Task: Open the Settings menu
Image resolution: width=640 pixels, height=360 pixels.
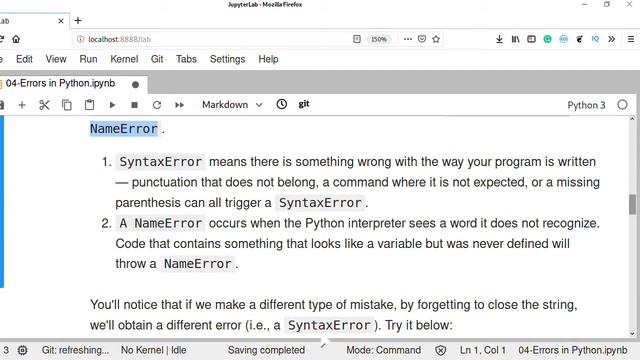Action: click(227, 59)
